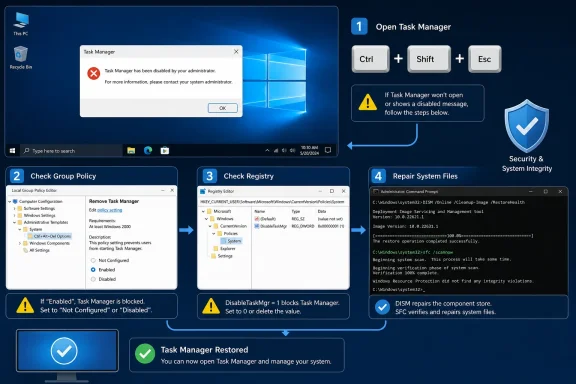
Task: Collapse the Windows key in Registry Editor
Action: [x=206, y=219]
